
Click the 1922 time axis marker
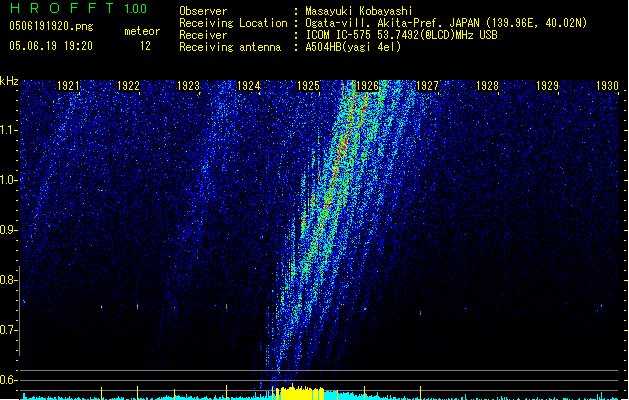point(128,86)
